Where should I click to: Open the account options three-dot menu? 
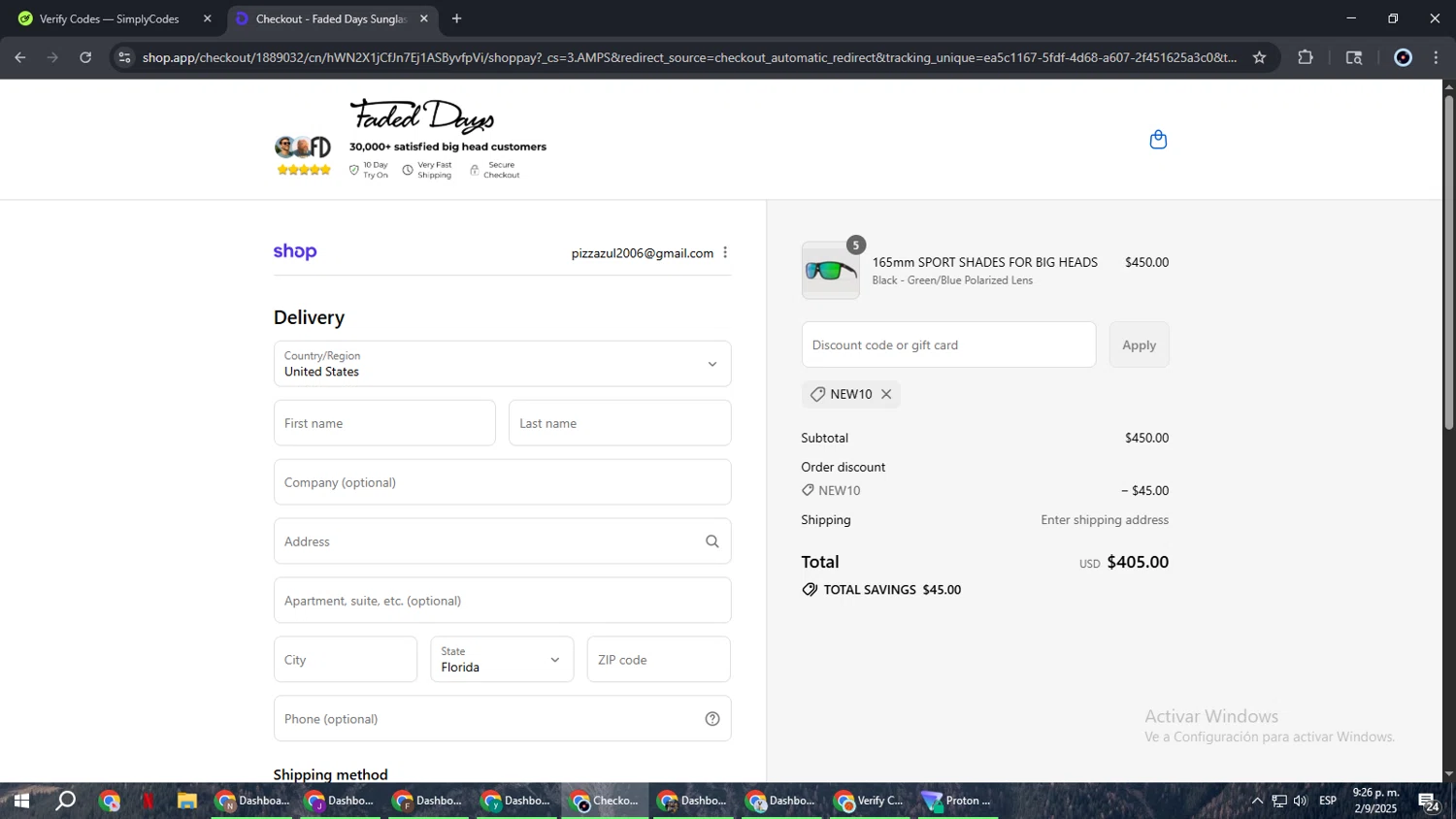point(725,252)
